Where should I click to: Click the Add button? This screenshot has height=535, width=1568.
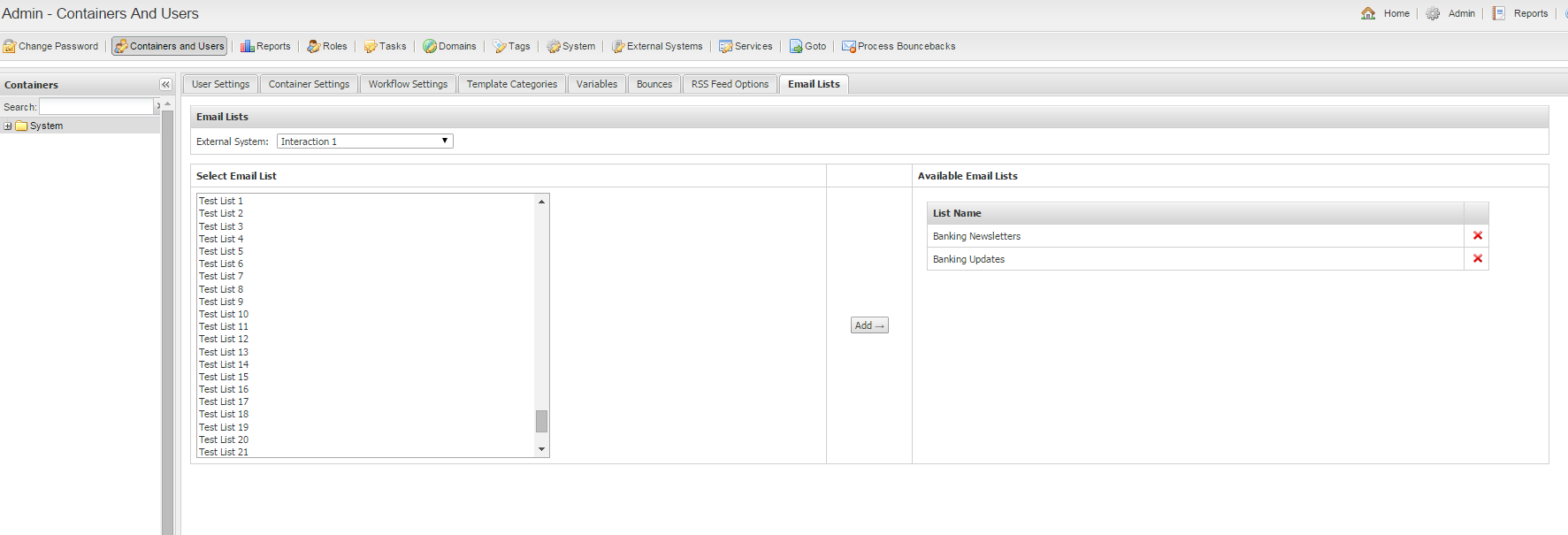click(869, 325)
